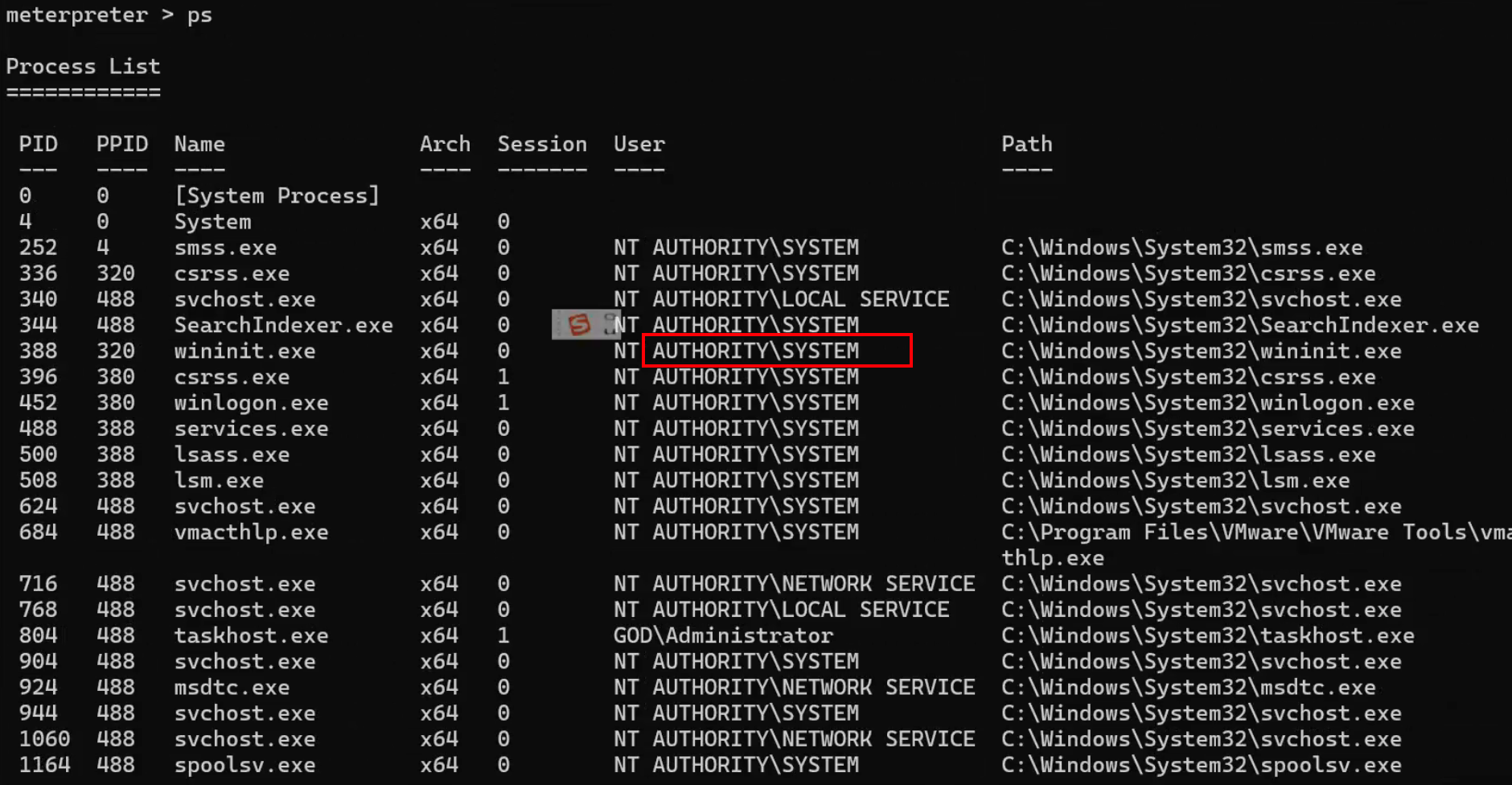Click the Path column header
The height and width of the screenshot is (785, 1512).
click(1026, 144)
